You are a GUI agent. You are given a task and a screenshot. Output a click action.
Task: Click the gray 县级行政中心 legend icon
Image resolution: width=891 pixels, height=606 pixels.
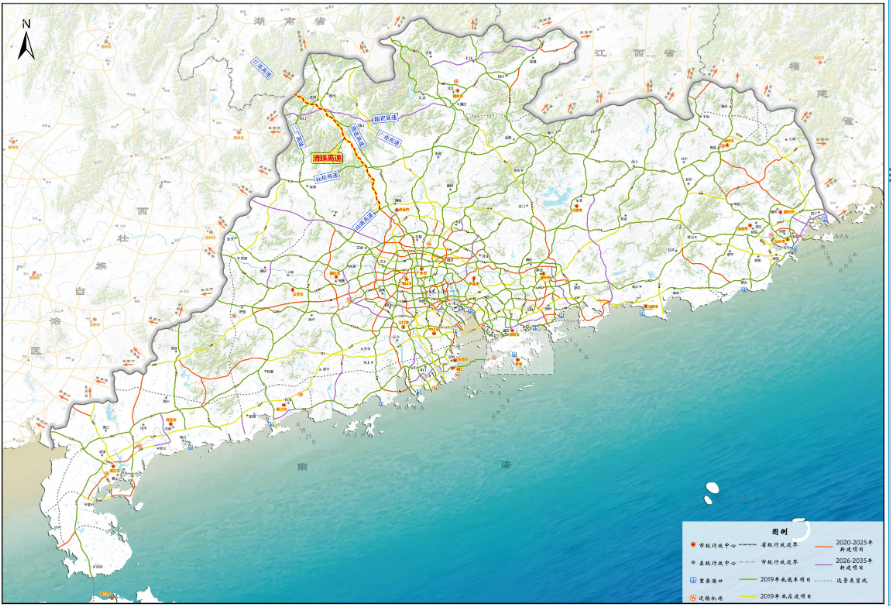tap(695, 563)
